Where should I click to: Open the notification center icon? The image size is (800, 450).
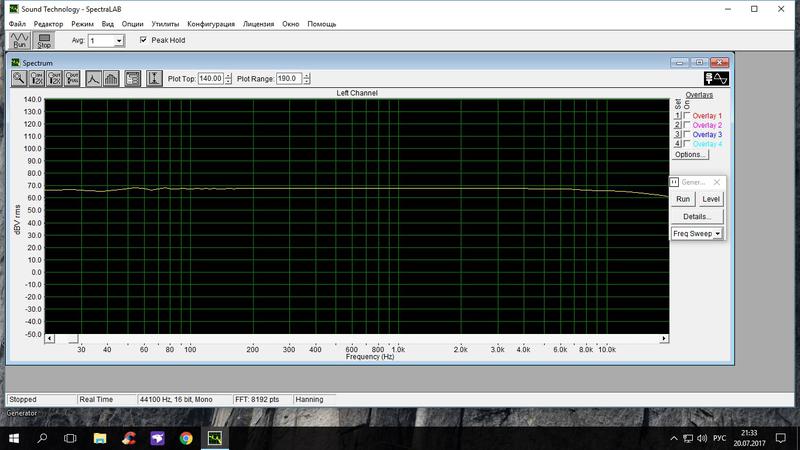(781, 438)
